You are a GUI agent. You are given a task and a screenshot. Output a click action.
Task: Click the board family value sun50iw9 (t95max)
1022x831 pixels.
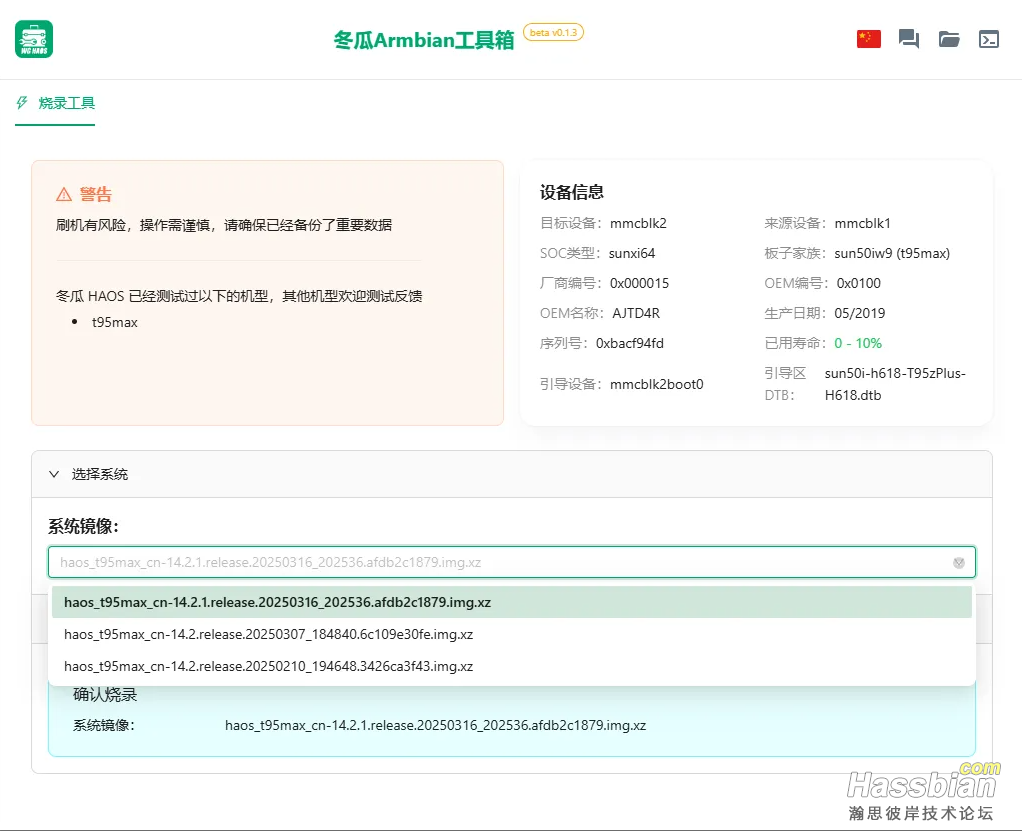pos(892,254)
